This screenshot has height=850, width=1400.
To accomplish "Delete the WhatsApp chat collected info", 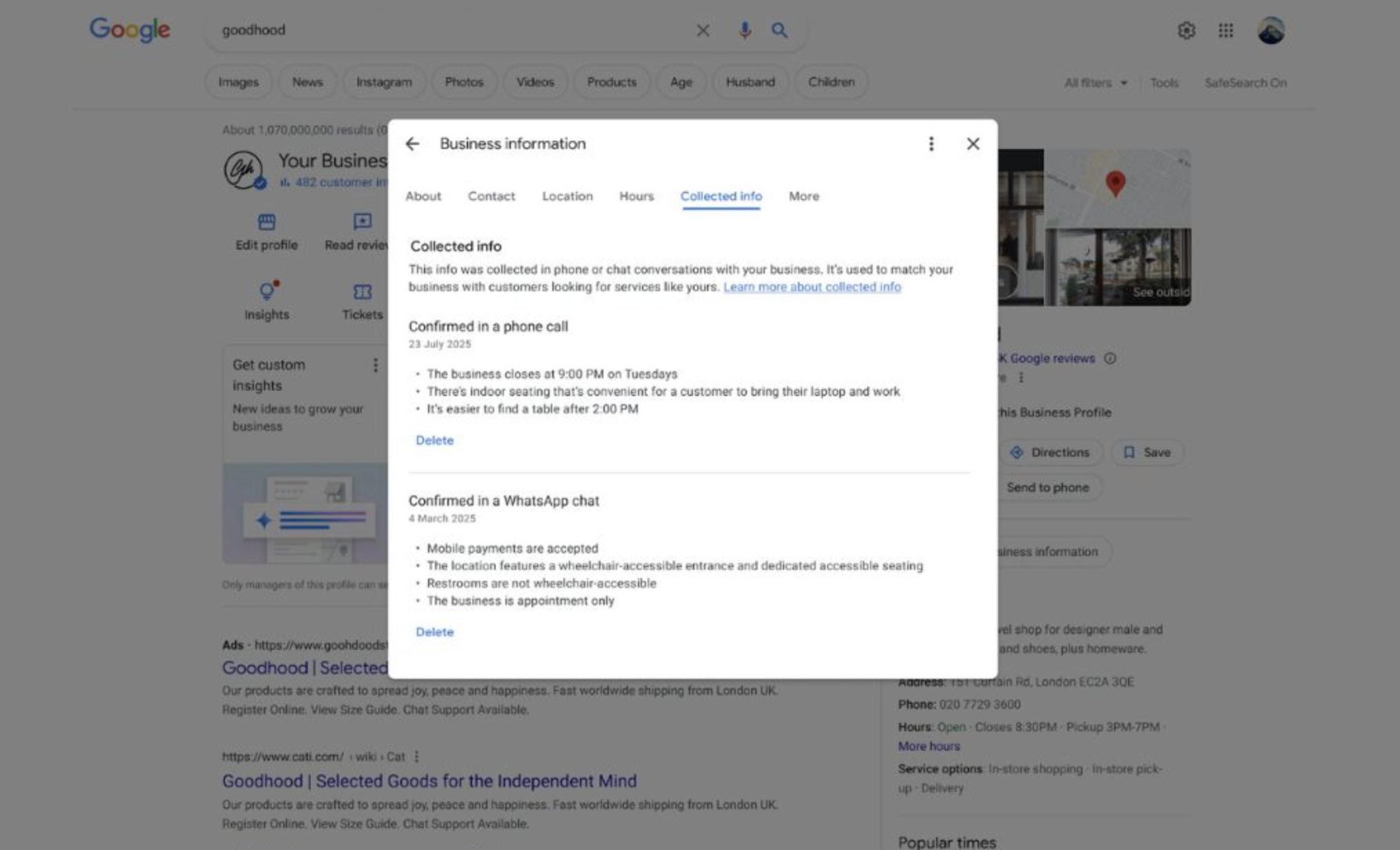I will pos(435,632).
